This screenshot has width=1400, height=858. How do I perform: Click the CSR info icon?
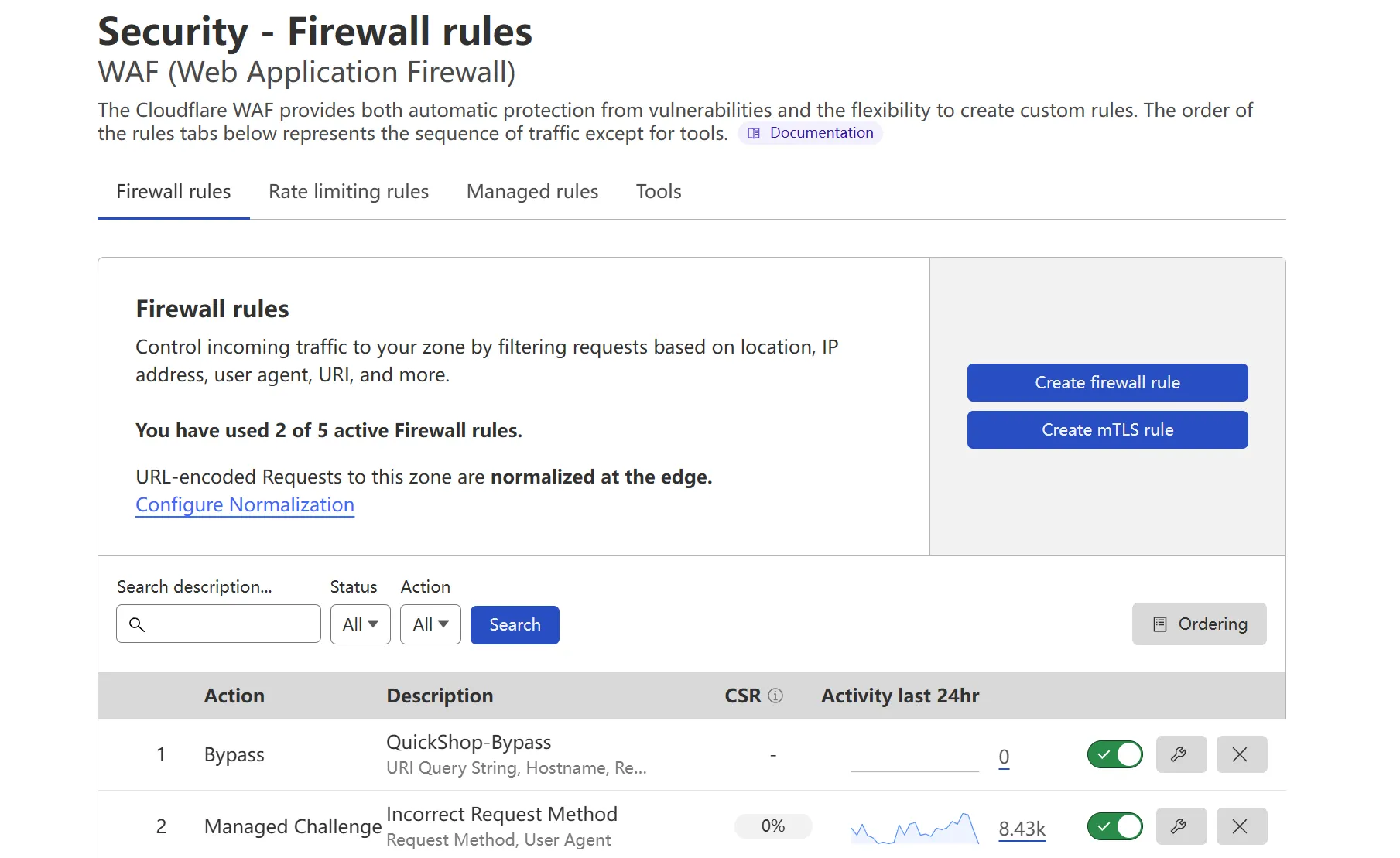(x=775, y=696)
